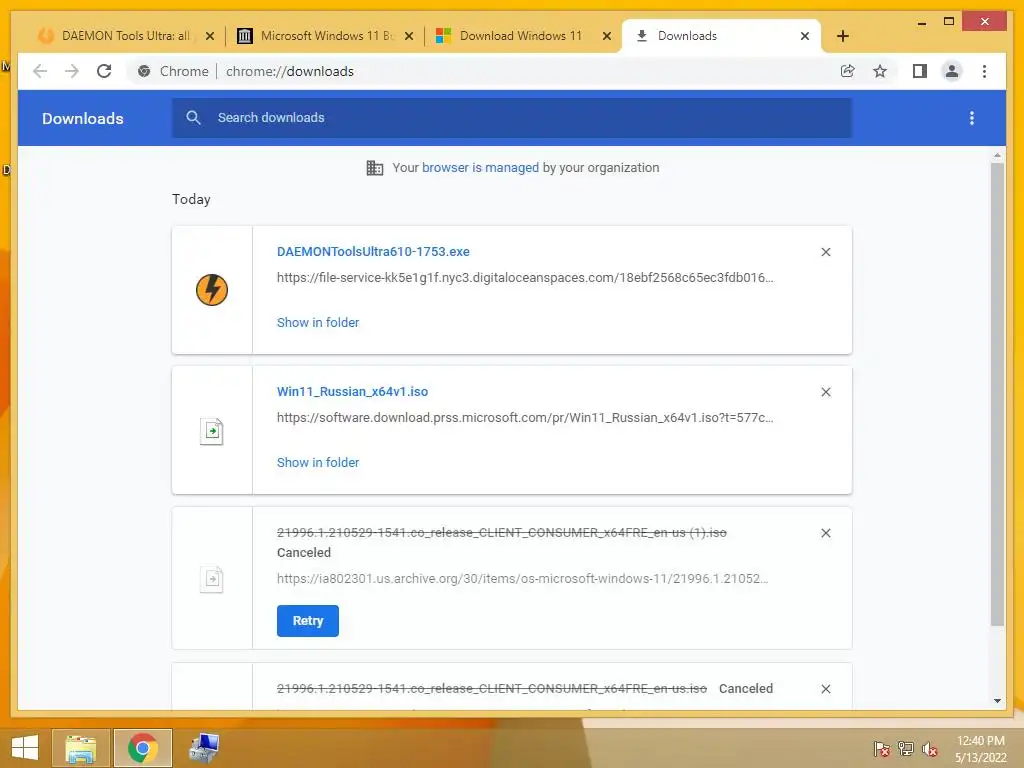Open the computer settings taskbar icon
The height and width of the screenshot is (768, 1024).
click(x=204, y=748)
